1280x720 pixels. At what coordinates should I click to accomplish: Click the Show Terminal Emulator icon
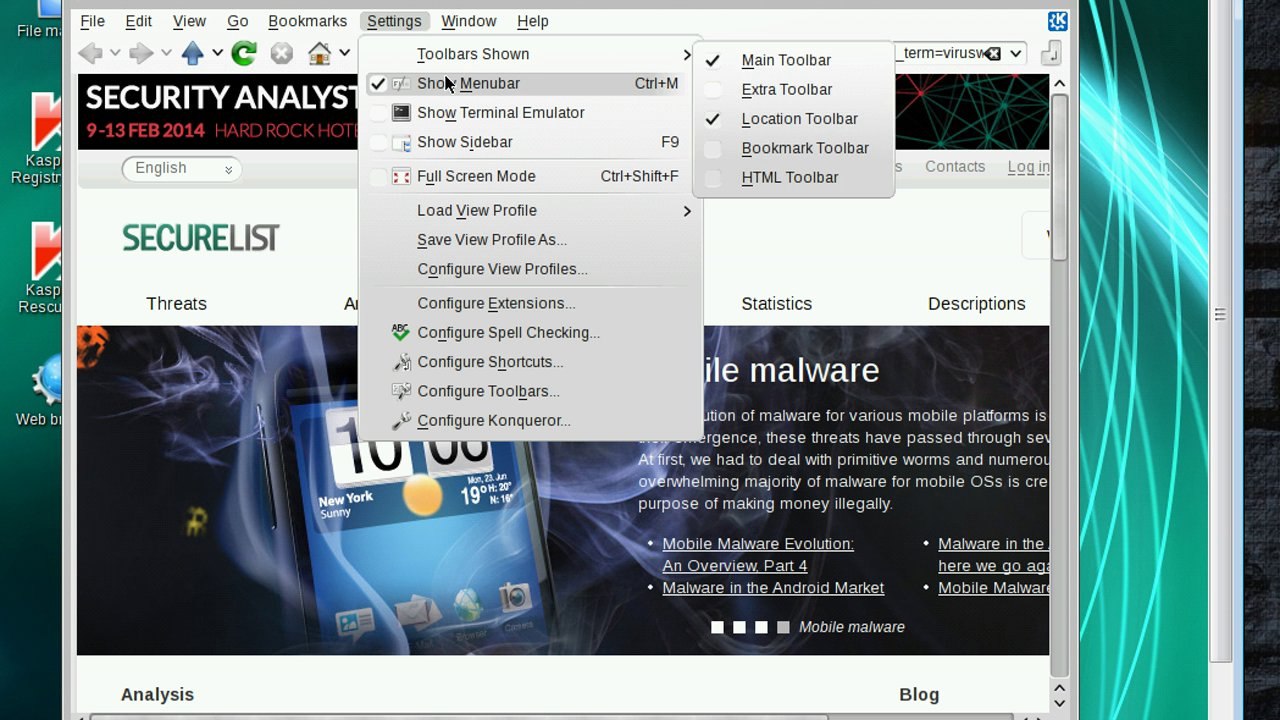(x=401, y=113)
